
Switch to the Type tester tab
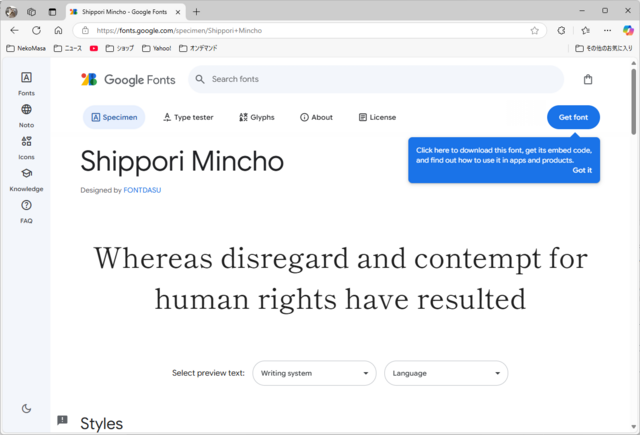pos(188,117)
